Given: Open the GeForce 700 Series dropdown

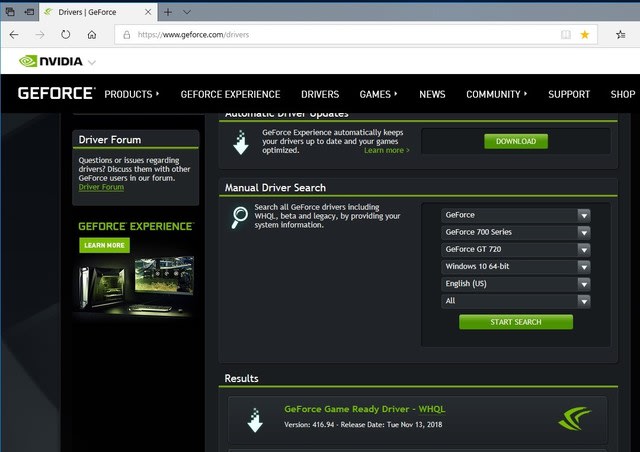Looking at the screenshot, I should tap(516, 232).
